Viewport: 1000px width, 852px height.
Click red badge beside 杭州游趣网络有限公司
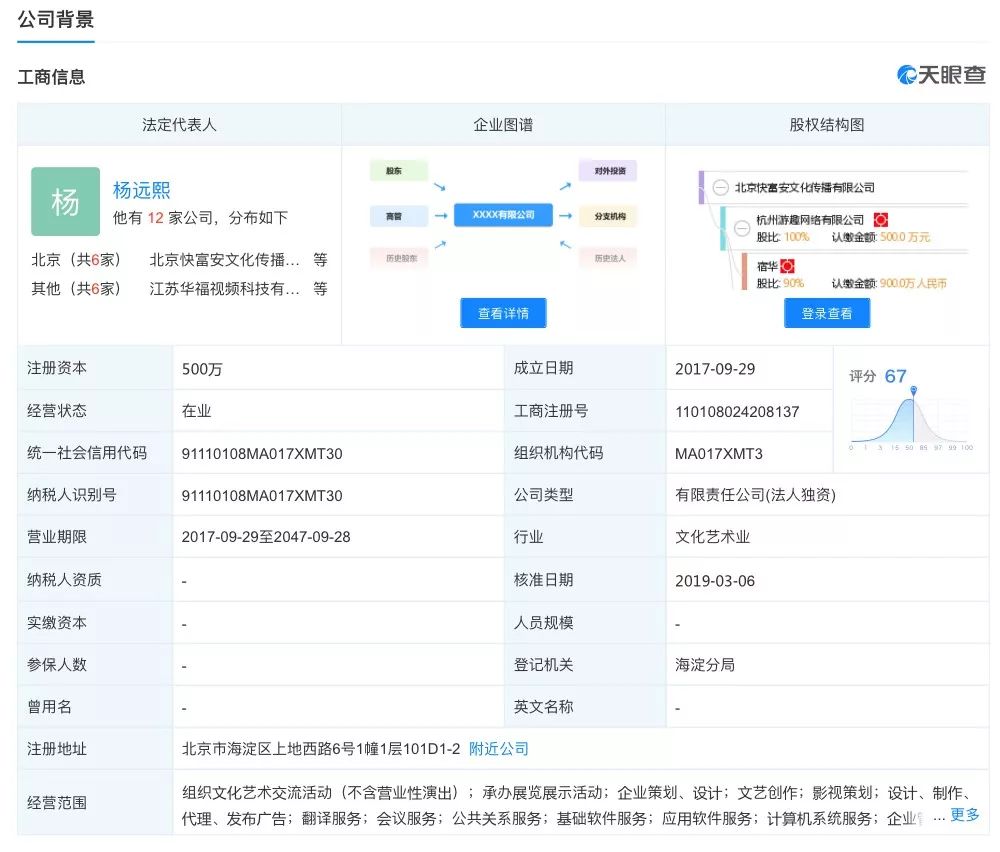[881, 220]
